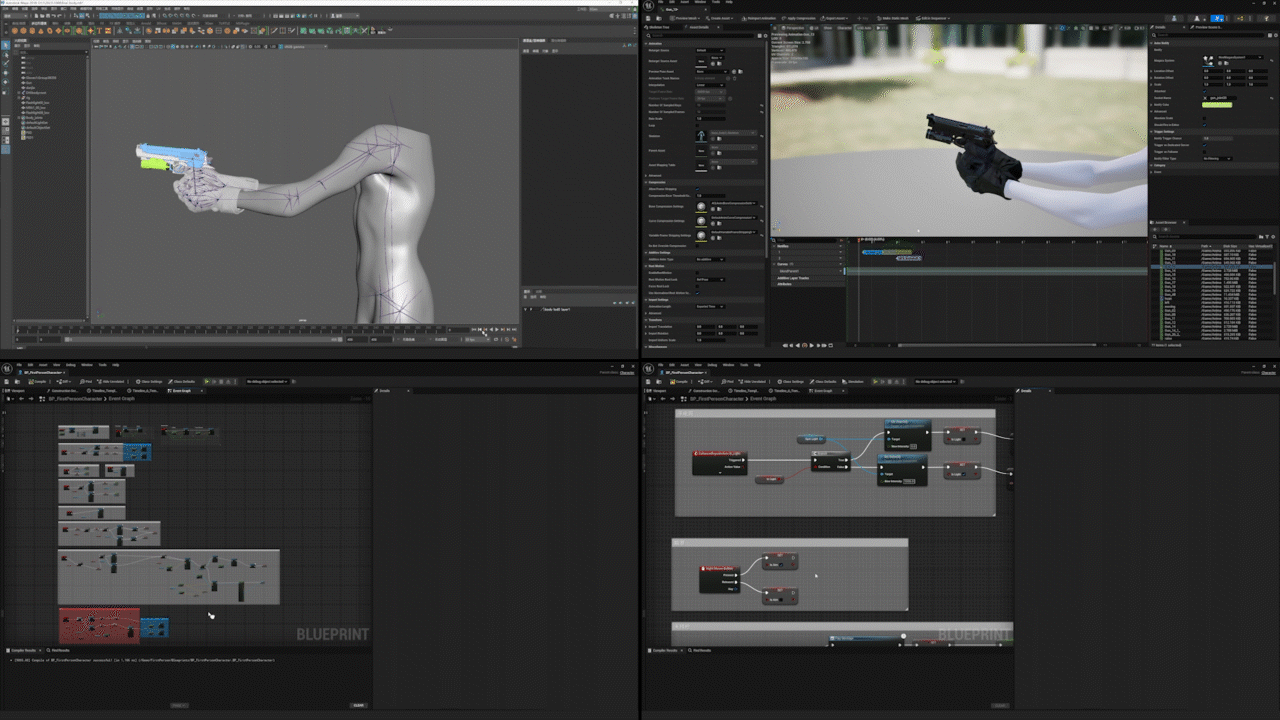Screen dimensions: 1280x720
Task: Open the Niagara System asset dropdown
Action: [1240, 57]
